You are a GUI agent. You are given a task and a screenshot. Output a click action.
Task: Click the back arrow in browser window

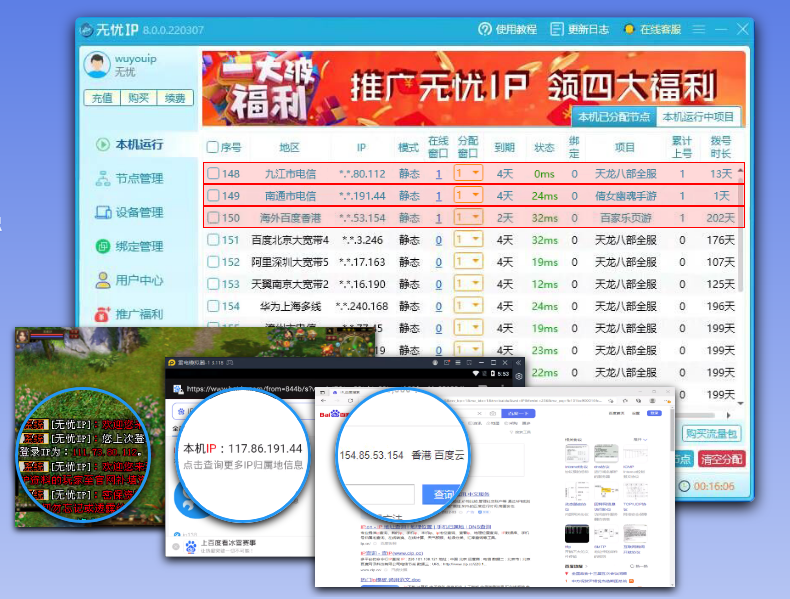[323, 401]
